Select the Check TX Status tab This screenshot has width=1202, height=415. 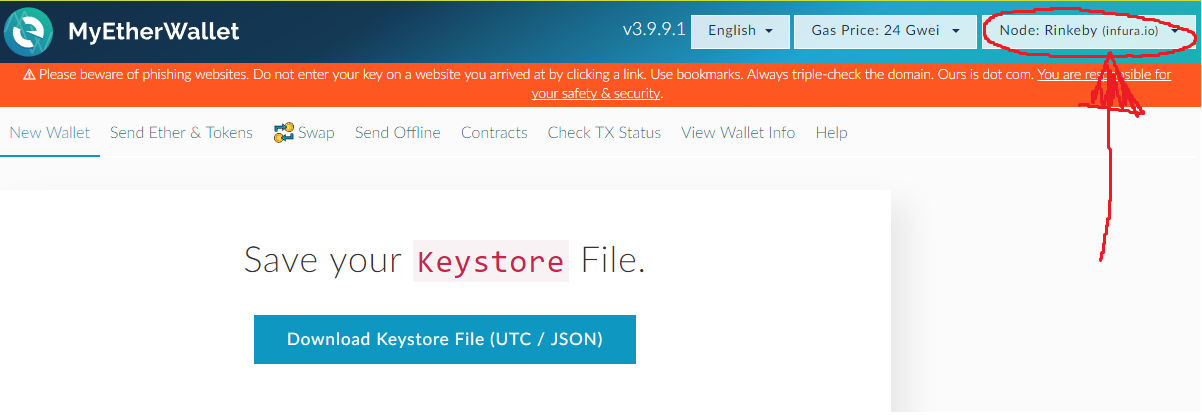pyautogui.click(x=604, y=133)
